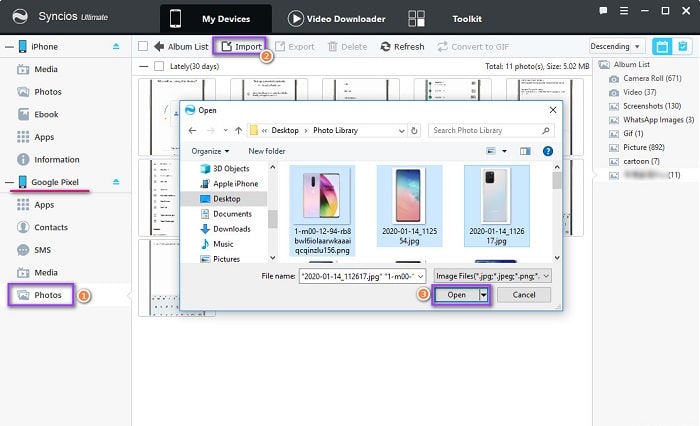
Task: Click the File name combo box
Action: tap(362, 276)
